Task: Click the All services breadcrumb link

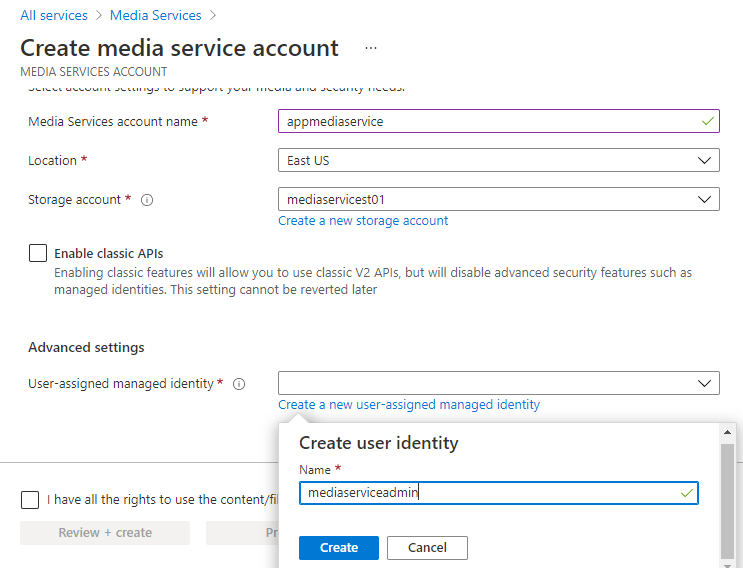Action: [53, 15]
